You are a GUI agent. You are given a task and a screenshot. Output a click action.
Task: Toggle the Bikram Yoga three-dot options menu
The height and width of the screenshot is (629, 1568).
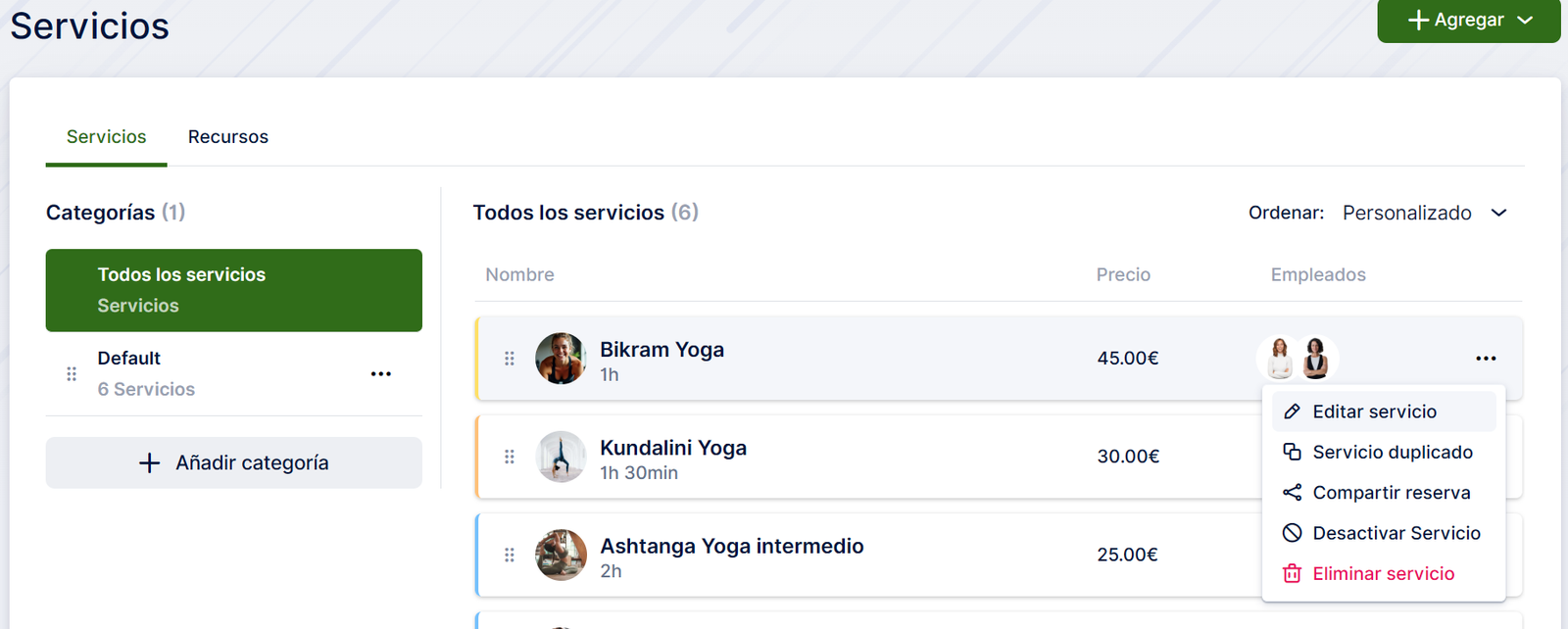tap(1486, 359)
